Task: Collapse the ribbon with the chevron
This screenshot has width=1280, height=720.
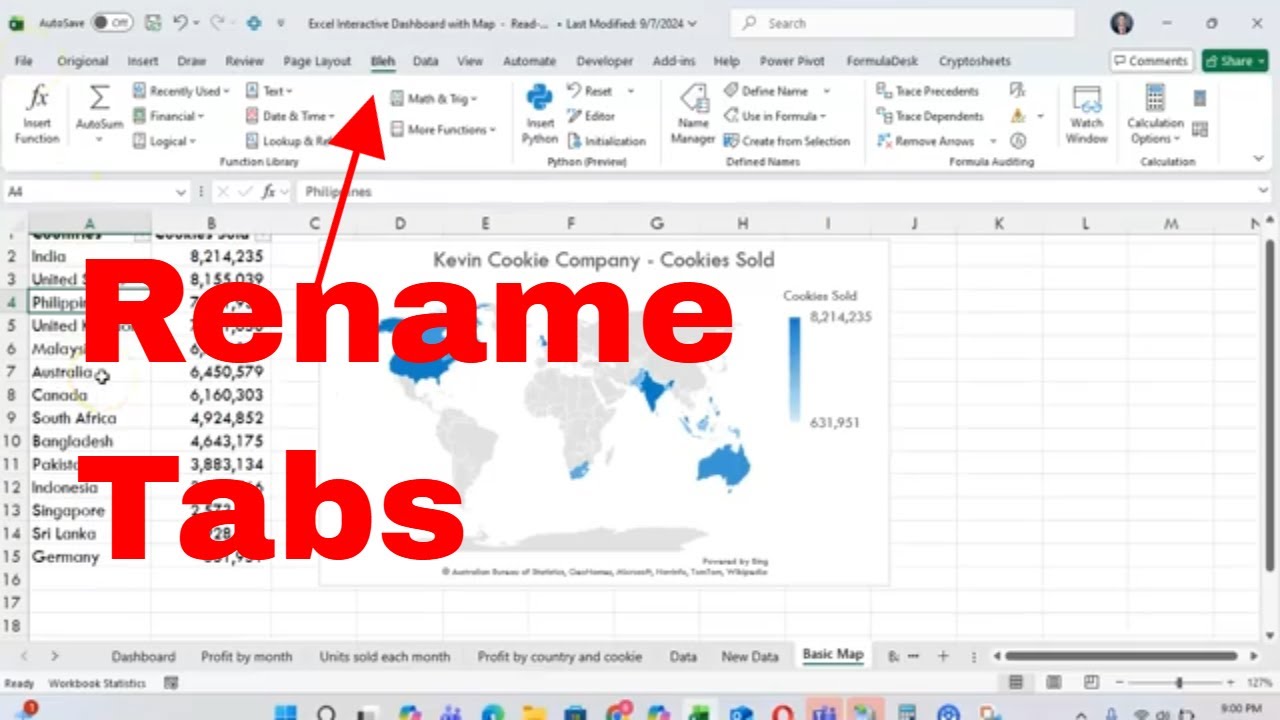Action: [x=1258, y=158]
